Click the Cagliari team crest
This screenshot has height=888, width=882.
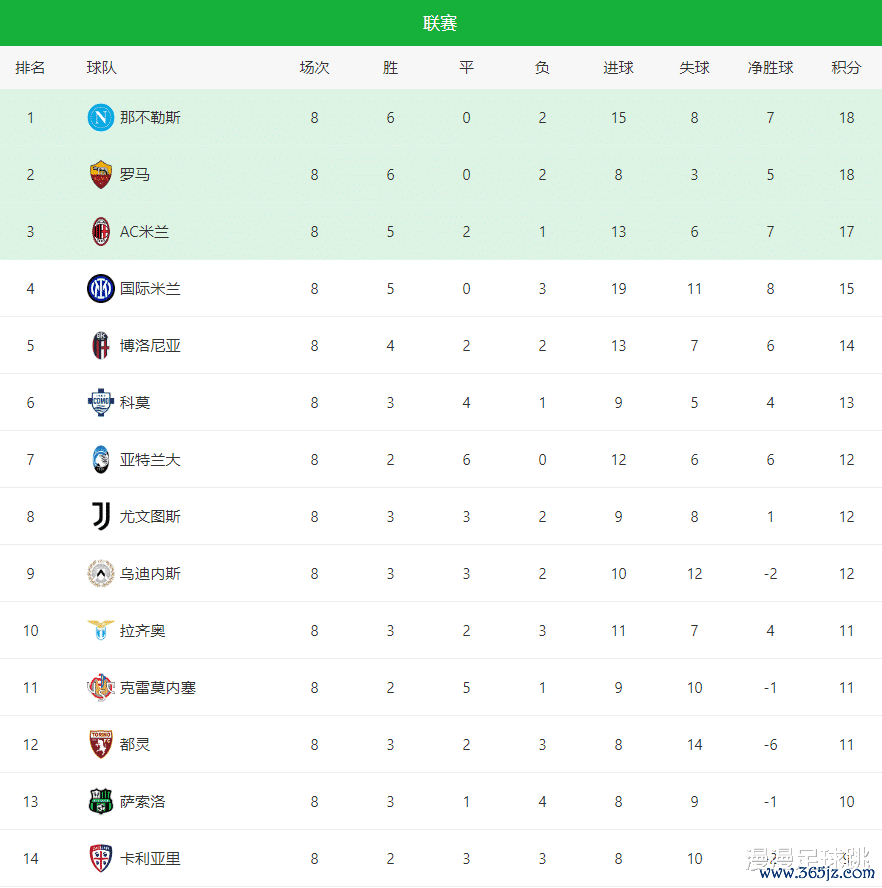click(101, 859)
